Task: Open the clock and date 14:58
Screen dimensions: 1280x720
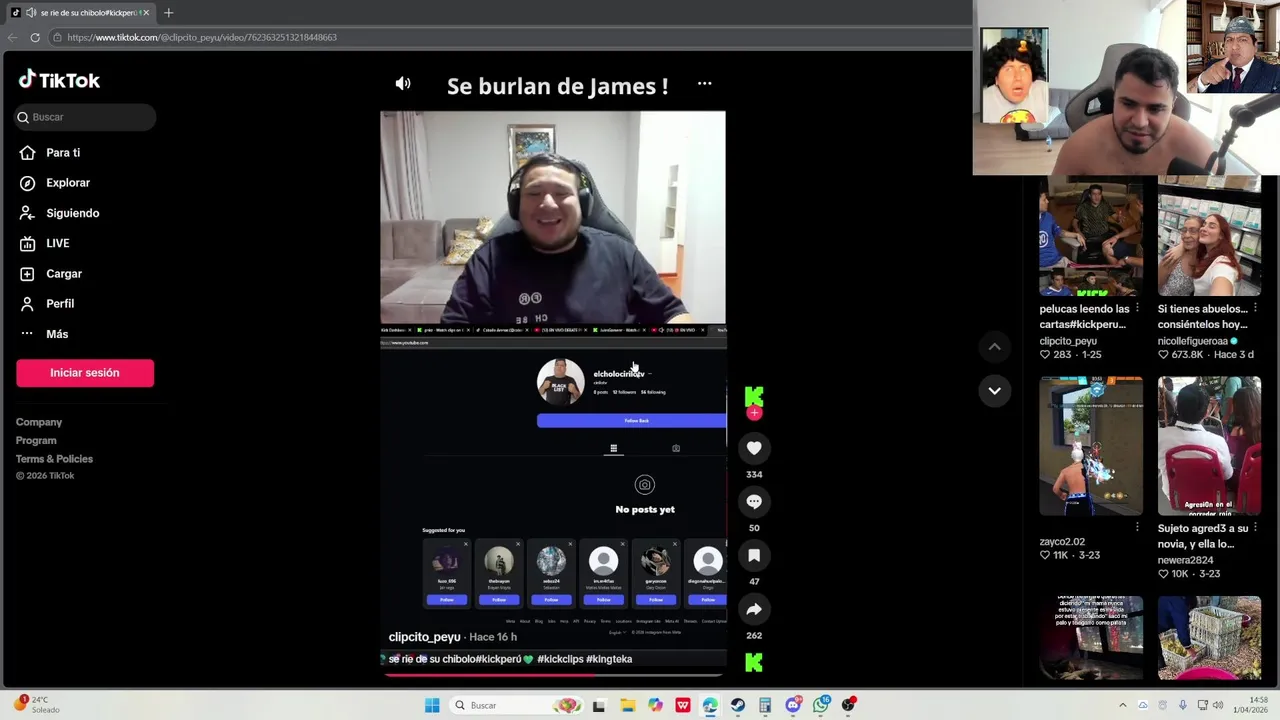Action: (x=1253, y=705)
